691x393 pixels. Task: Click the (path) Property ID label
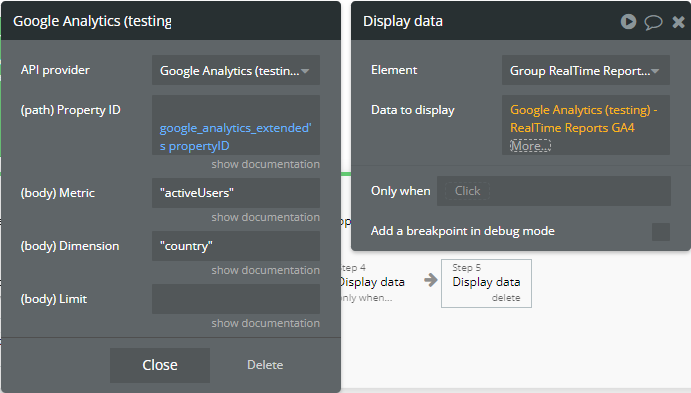tap(71, 110)
